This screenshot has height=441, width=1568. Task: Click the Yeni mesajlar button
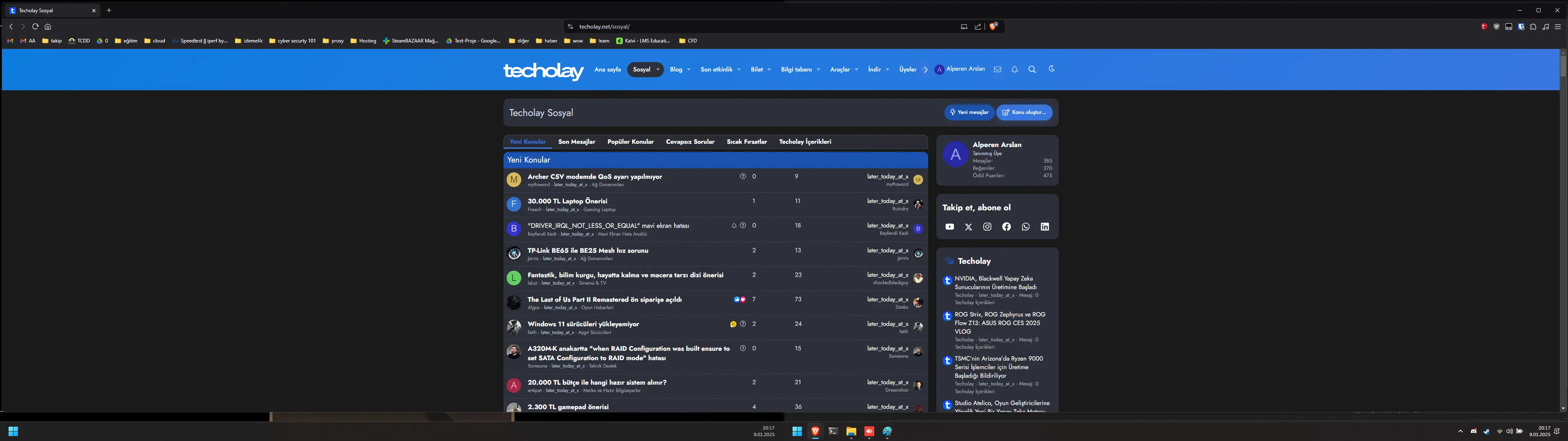click(x=969, y=113)
